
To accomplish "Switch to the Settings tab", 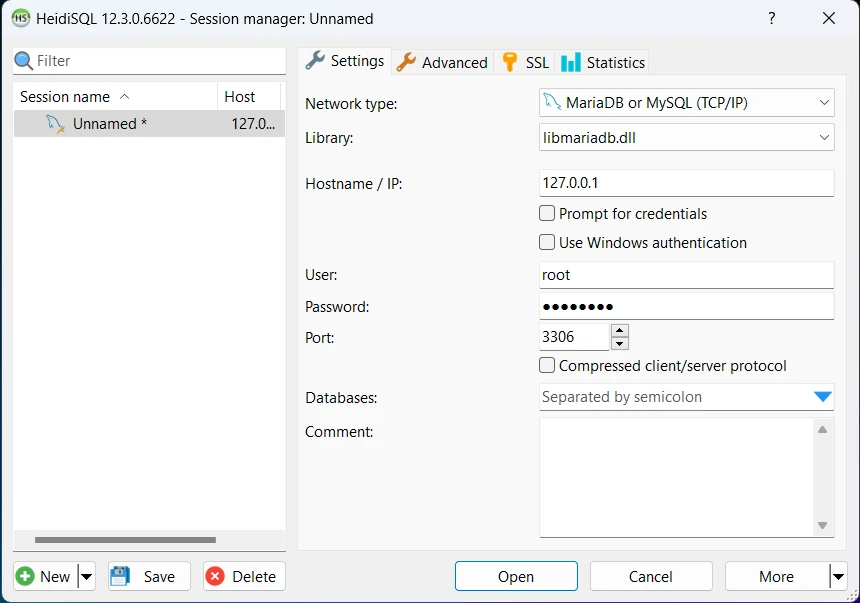I will pyautogui.click(x=345, y=60).
